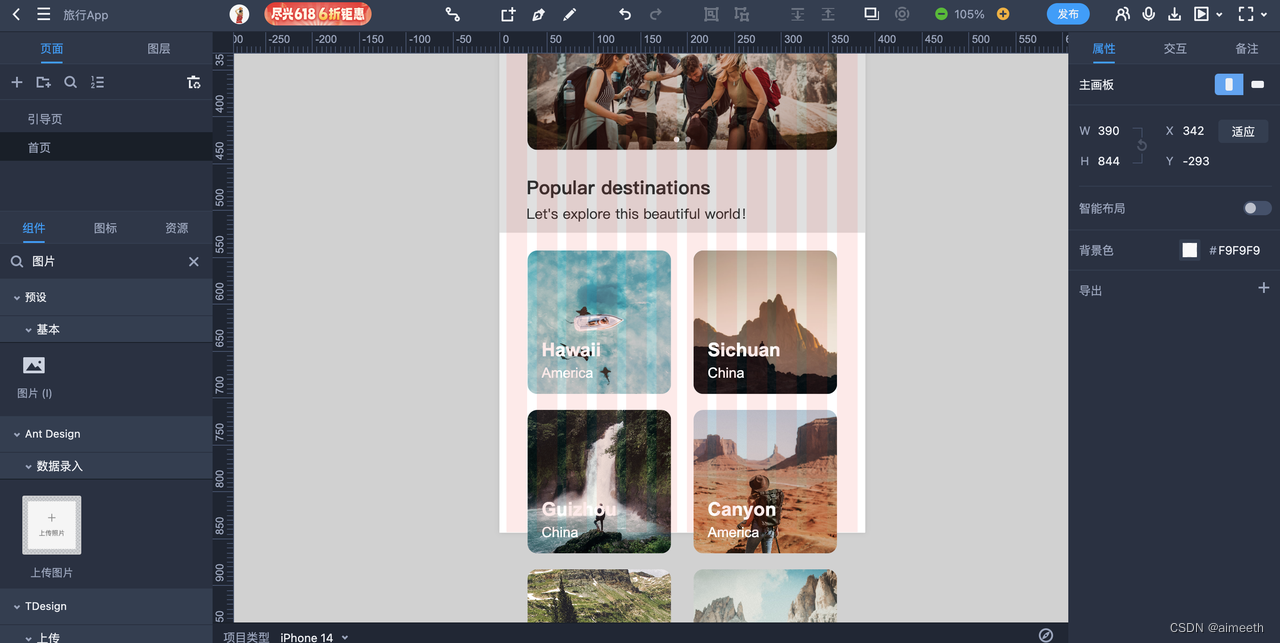Click the numbered list ordering icon
The width and height of the screenshot is (1280, 643).
97,82
